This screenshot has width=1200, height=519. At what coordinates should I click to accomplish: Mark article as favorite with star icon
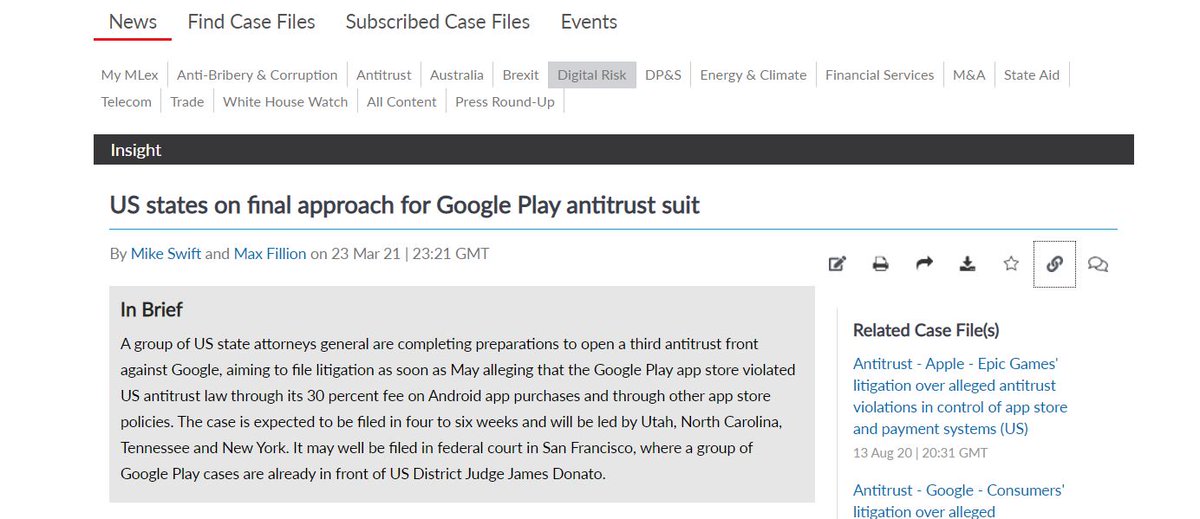(x=1011, y=264)
